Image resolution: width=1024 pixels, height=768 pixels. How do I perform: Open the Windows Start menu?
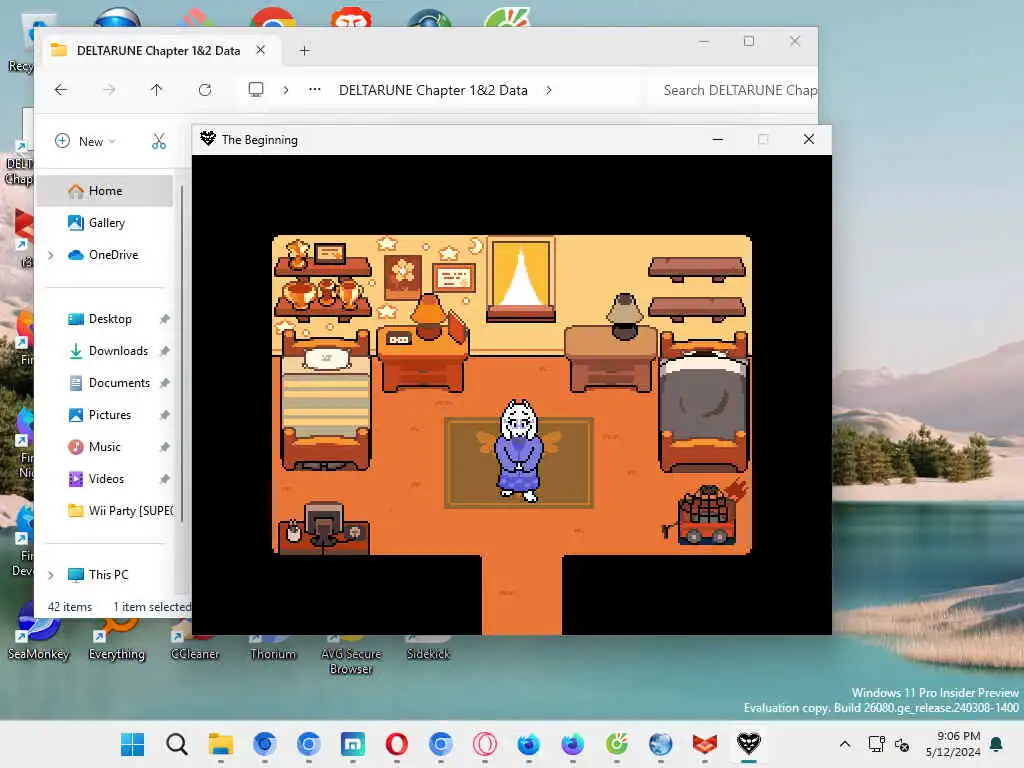(x=133, y=744)
